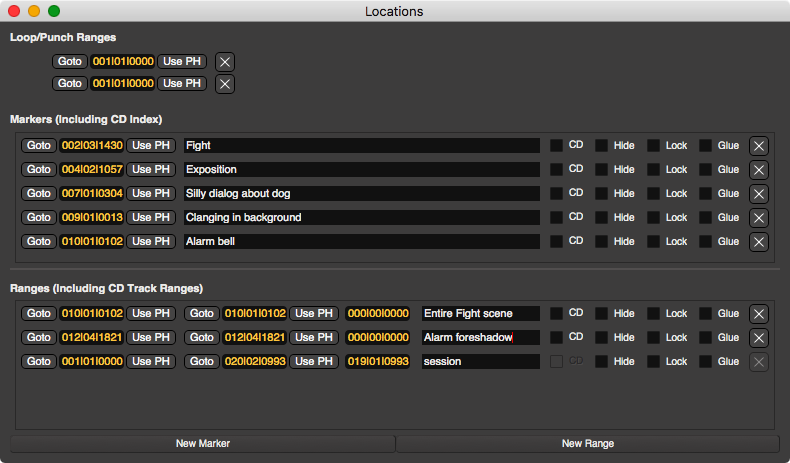
Task: Clear the first Loop/Punch range X icon
Action: [x=225, y=62]
